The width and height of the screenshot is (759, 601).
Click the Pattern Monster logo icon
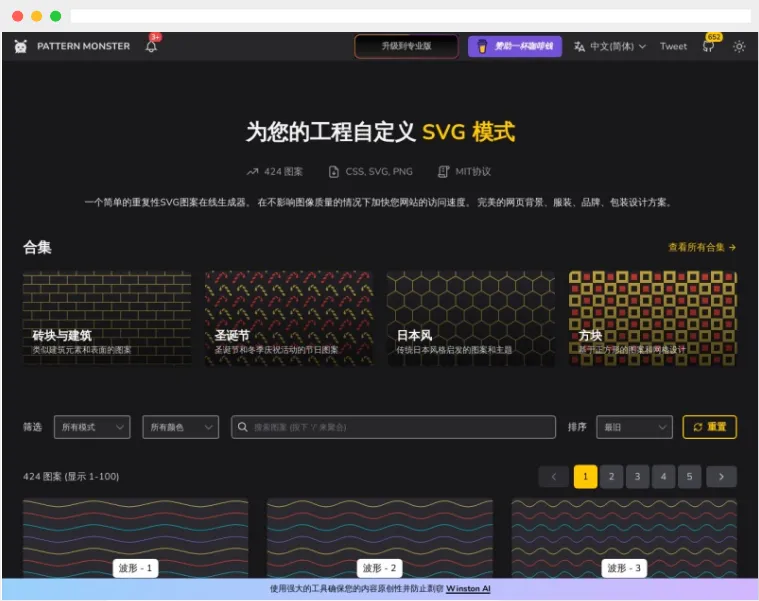21,46
